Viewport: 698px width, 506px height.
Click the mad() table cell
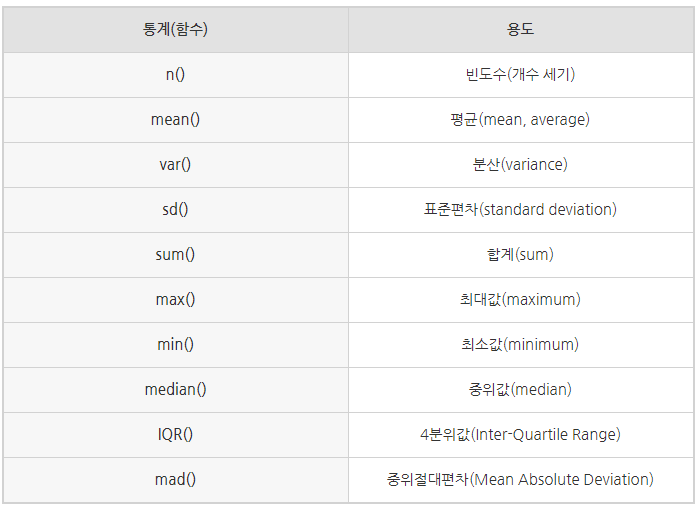(175, 480)
